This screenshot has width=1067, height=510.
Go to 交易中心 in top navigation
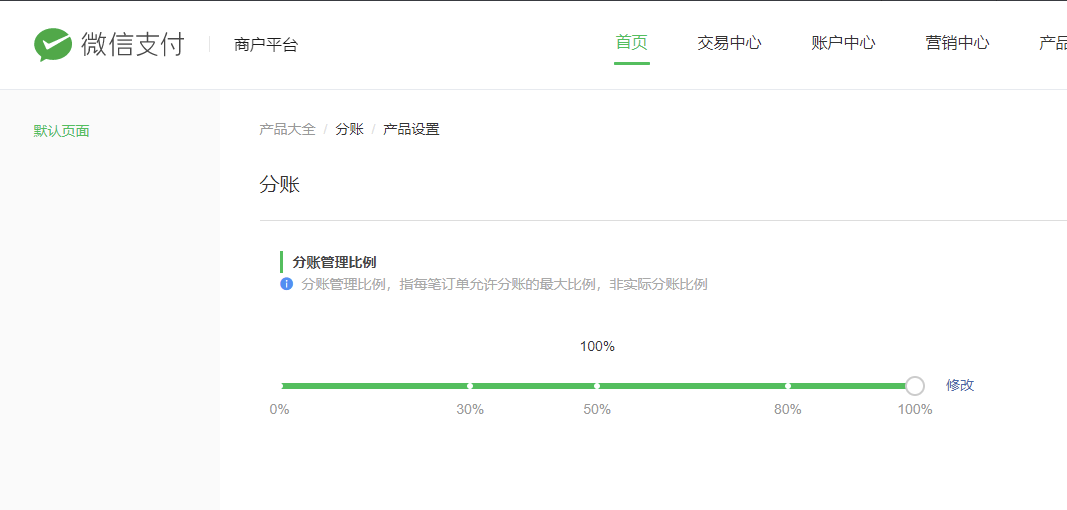pyautogui.click(x=729, y=43)
